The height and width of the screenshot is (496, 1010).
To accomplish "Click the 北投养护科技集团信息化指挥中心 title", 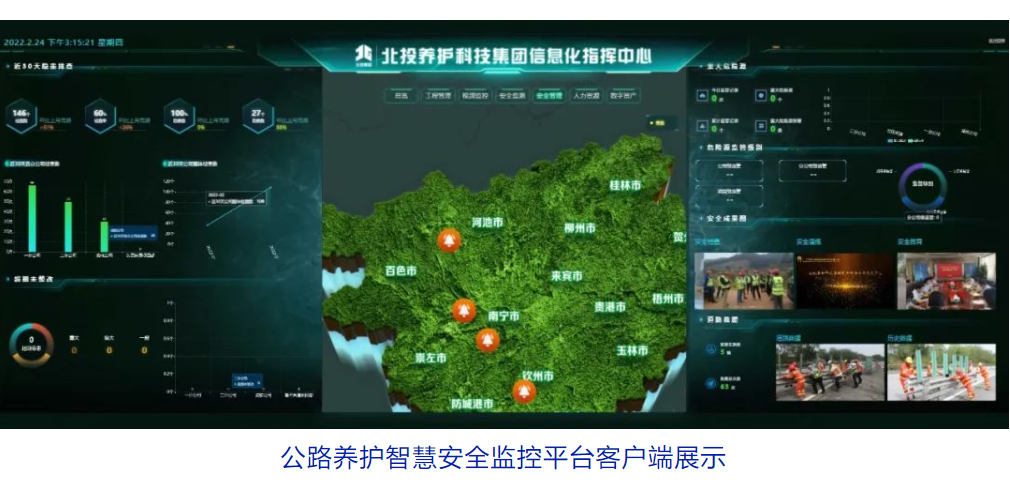I will [x=515, y=55].
